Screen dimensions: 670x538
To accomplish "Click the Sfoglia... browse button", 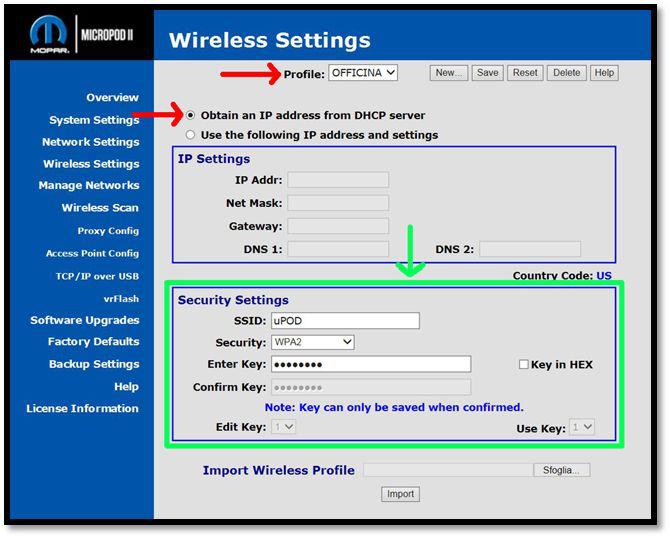I will click(x=562, y=470).
